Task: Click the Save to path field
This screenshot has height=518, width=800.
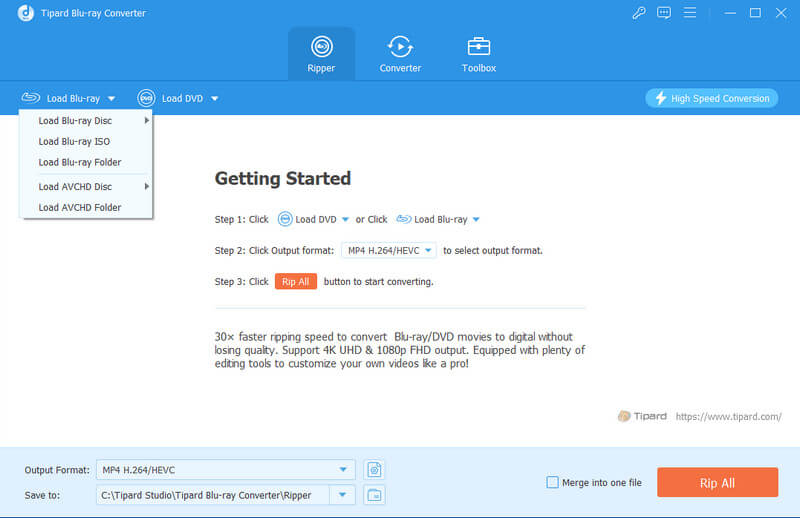Action: point(212,495)
